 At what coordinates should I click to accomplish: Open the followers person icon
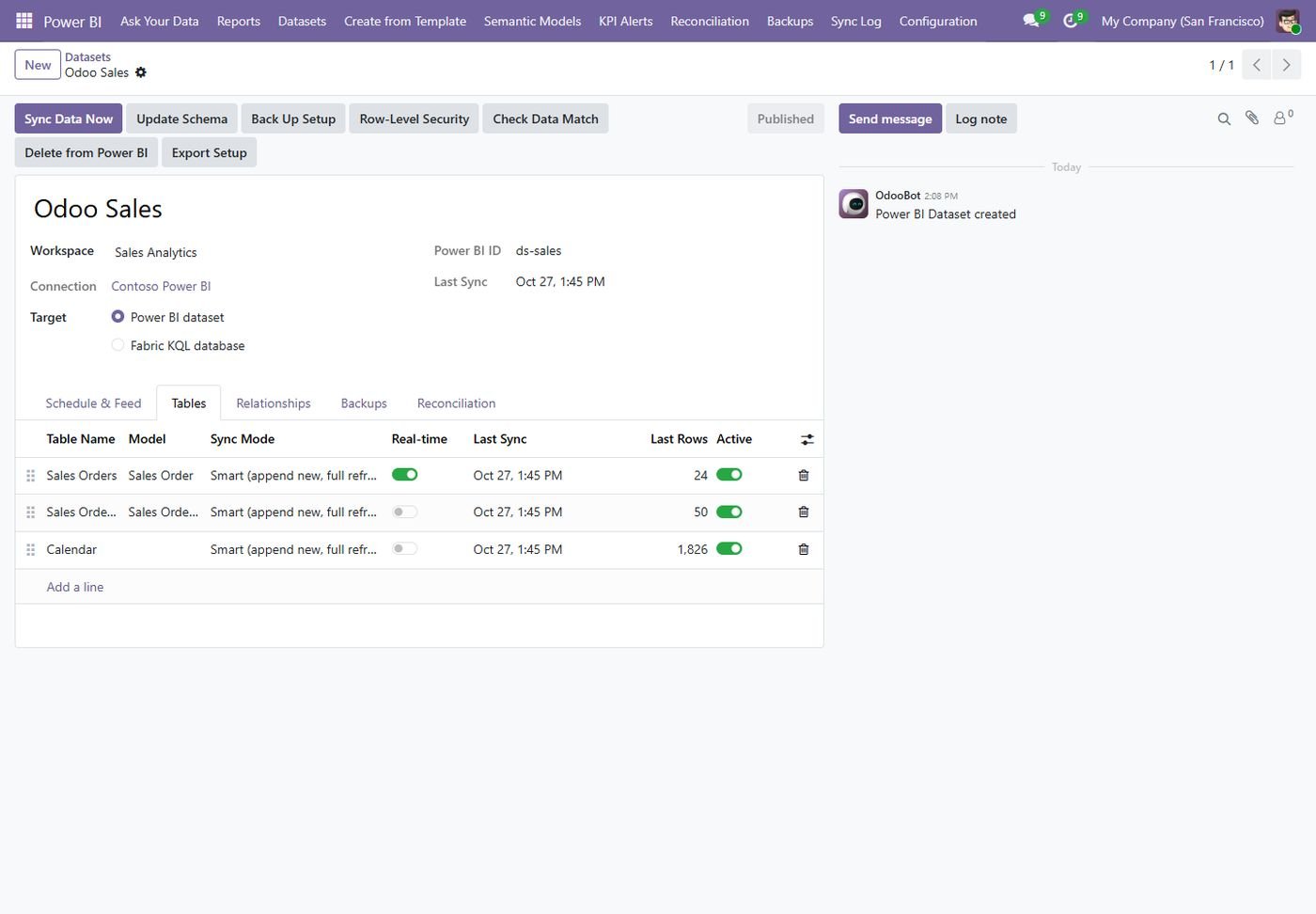[x=1282, y=118]
